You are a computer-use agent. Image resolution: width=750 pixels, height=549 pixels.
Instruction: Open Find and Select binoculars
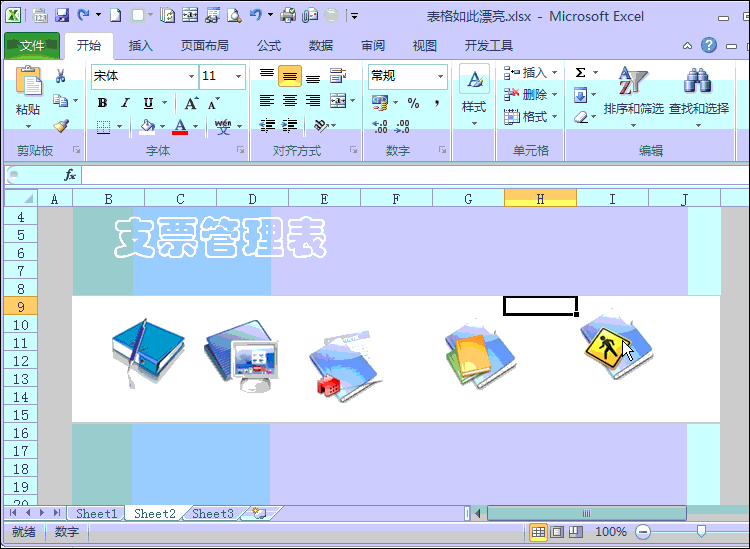pos(698,96)
